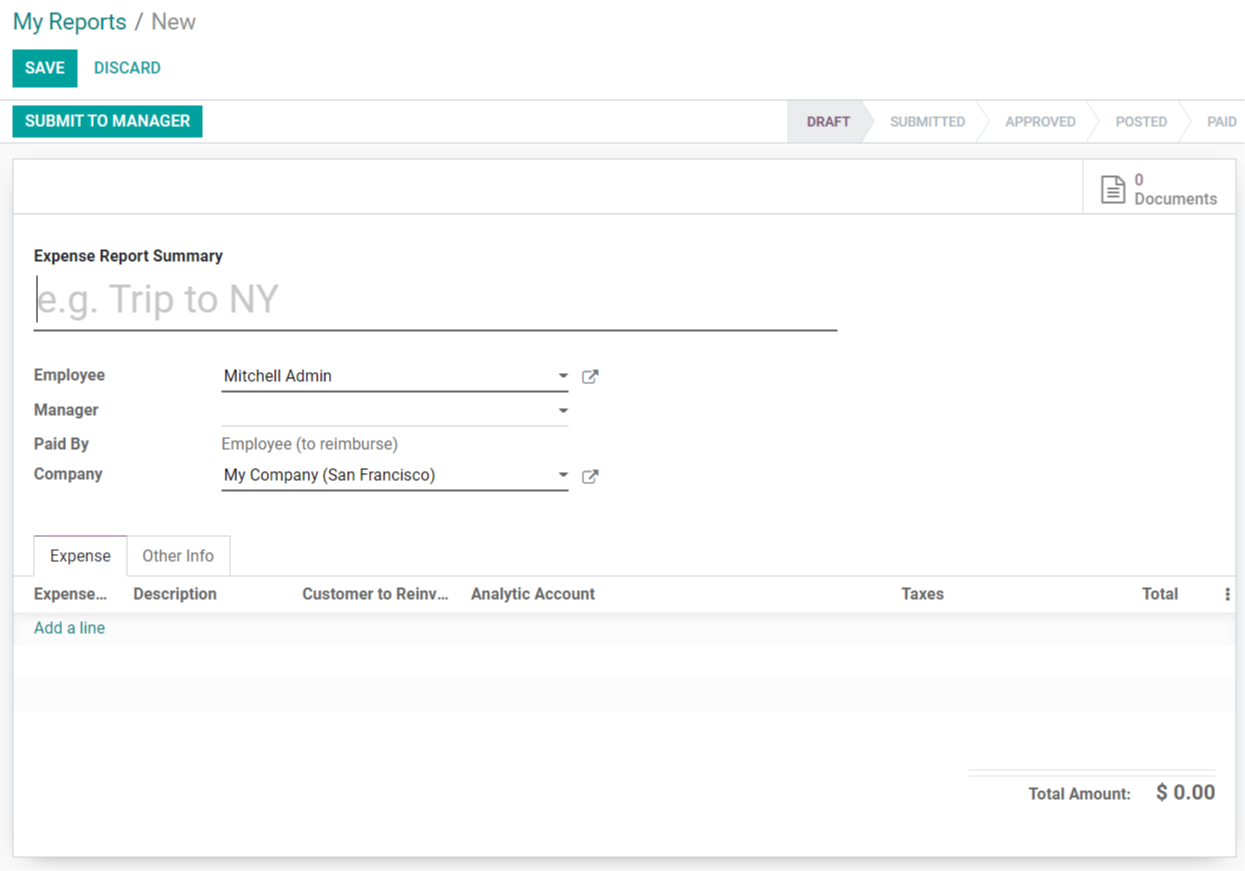Open the 0 Documents stat button

1159,187
